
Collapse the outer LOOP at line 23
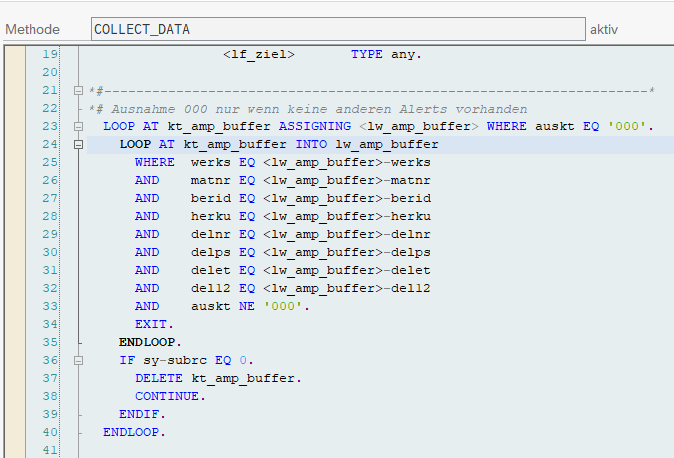[x=79, y=127]
